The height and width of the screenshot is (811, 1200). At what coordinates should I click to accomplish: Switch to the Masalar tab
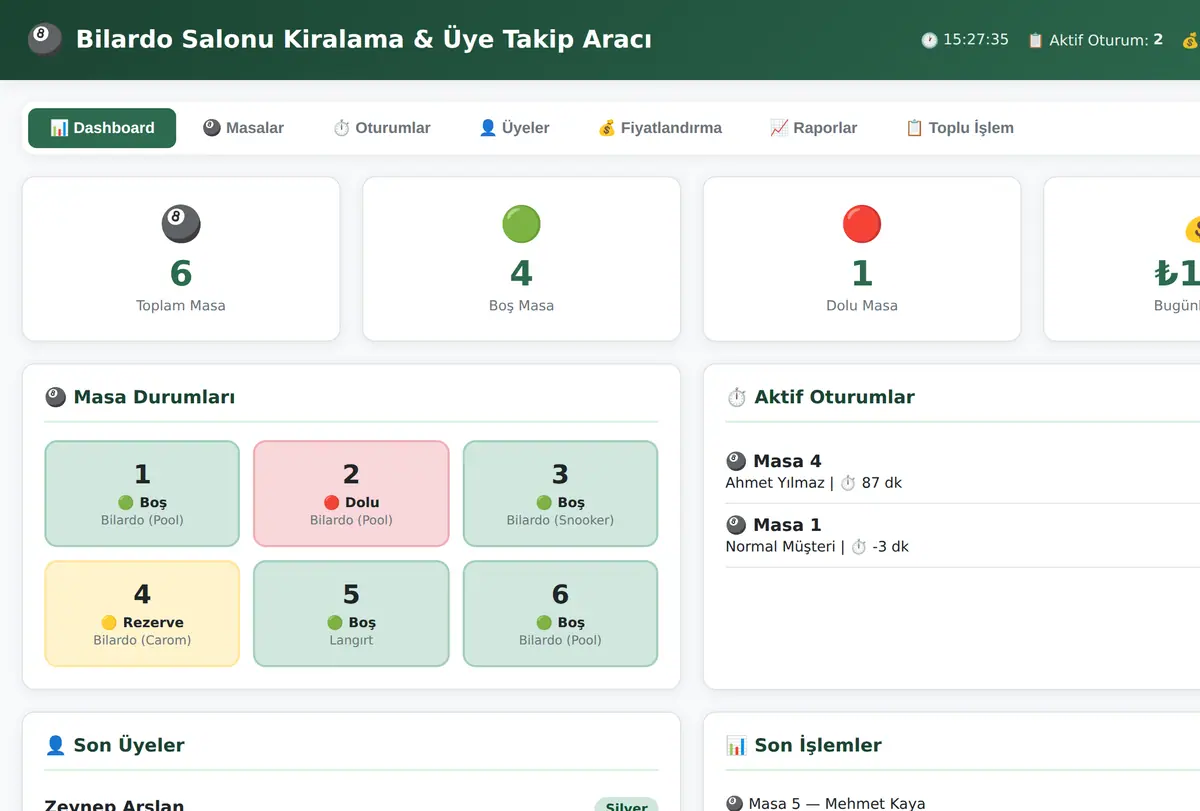click(x=243, y=128)
